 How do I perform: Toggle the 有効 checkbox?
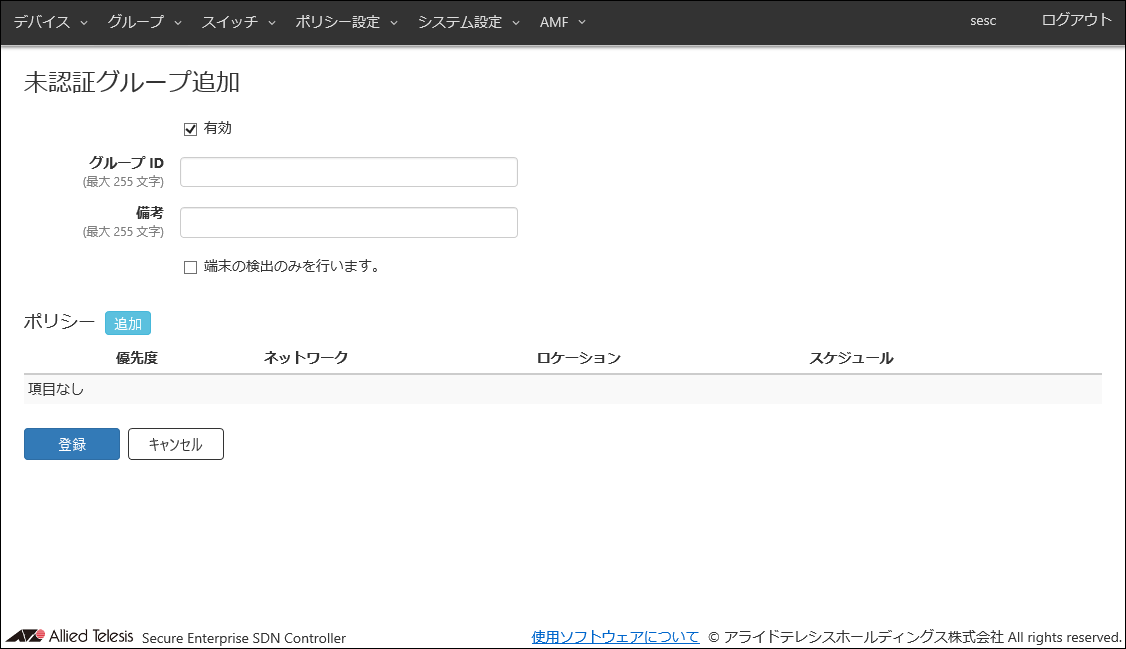tap(190, 129)
